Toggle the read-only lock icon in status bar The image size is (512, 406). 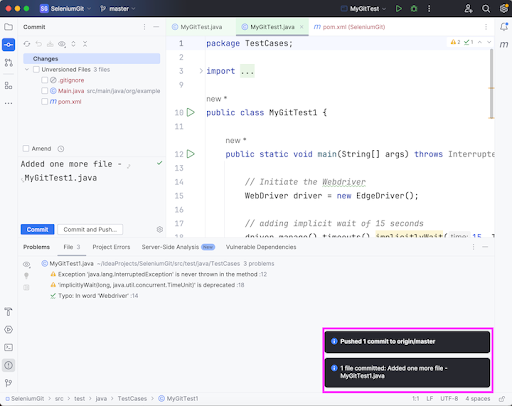point(502,399)
